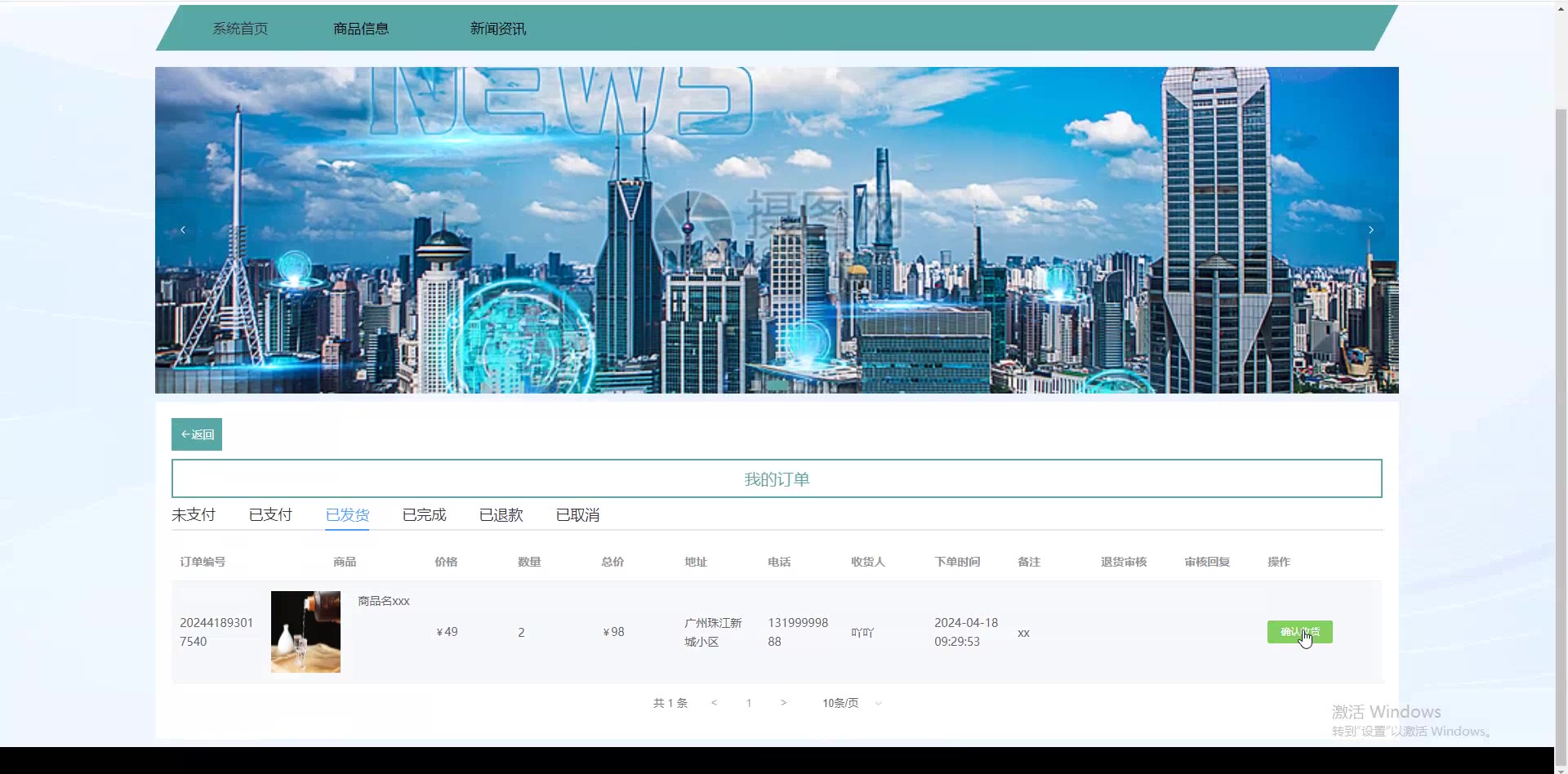The height and width of the screenshot is (774, 1568).
Task: Click the 返回 back button
Action: [x=197, y=434]
